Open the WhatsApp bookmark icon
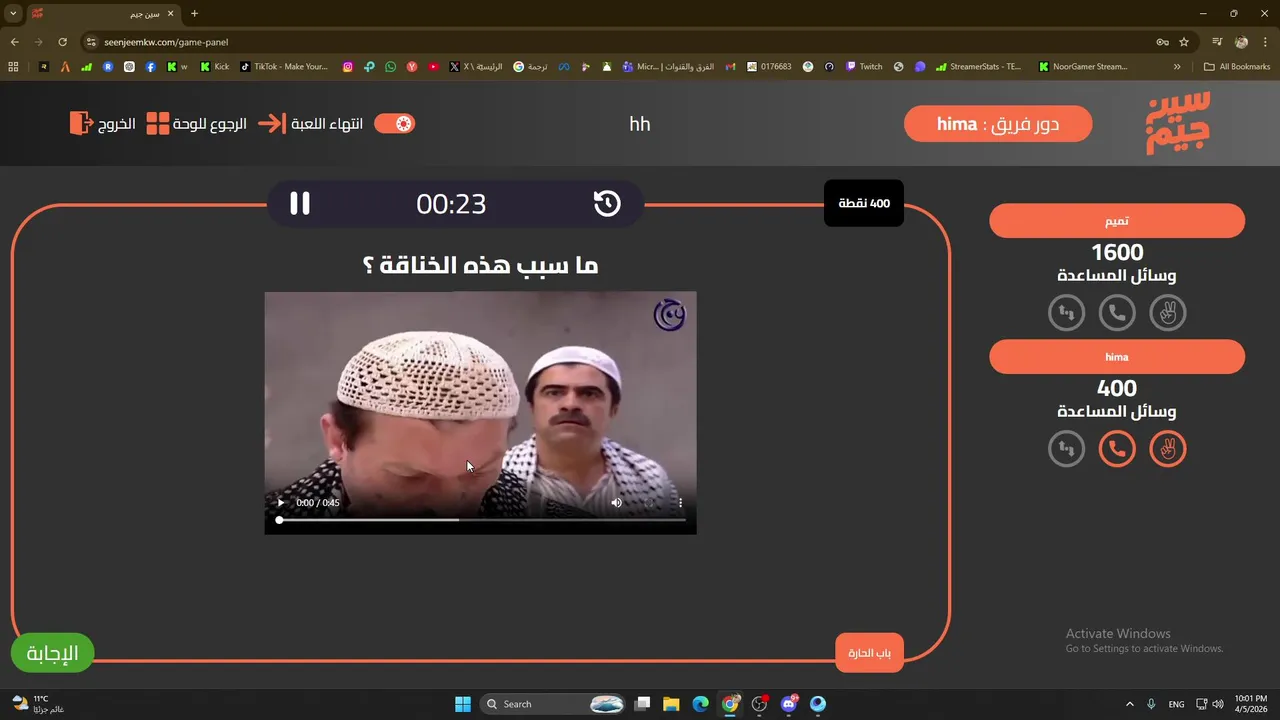Screen dimensions: 1280x720 [x=390, y=67]
